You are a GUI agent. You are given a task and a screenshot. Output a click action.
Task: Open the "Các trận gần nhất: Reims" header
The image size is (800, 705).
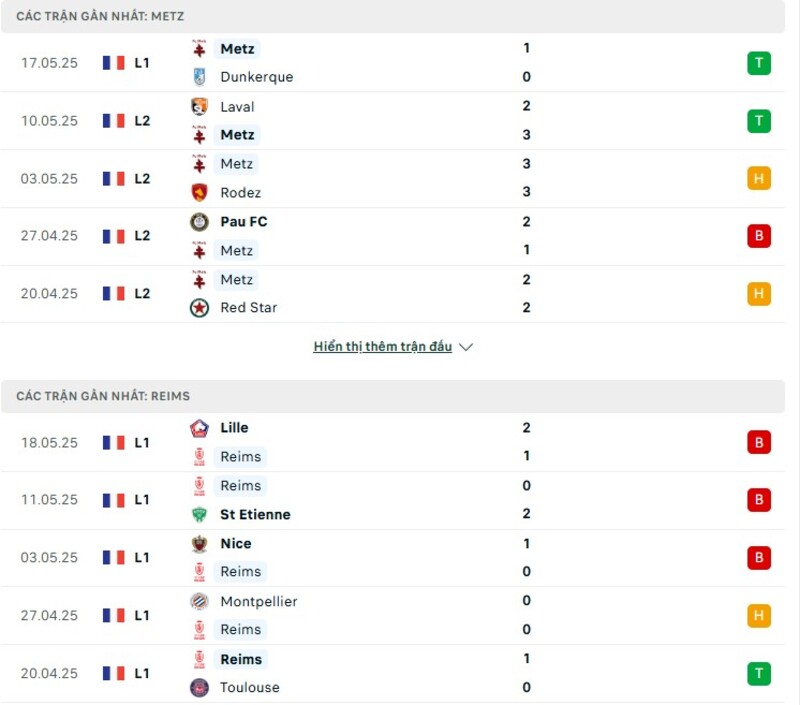coord(103,397)
